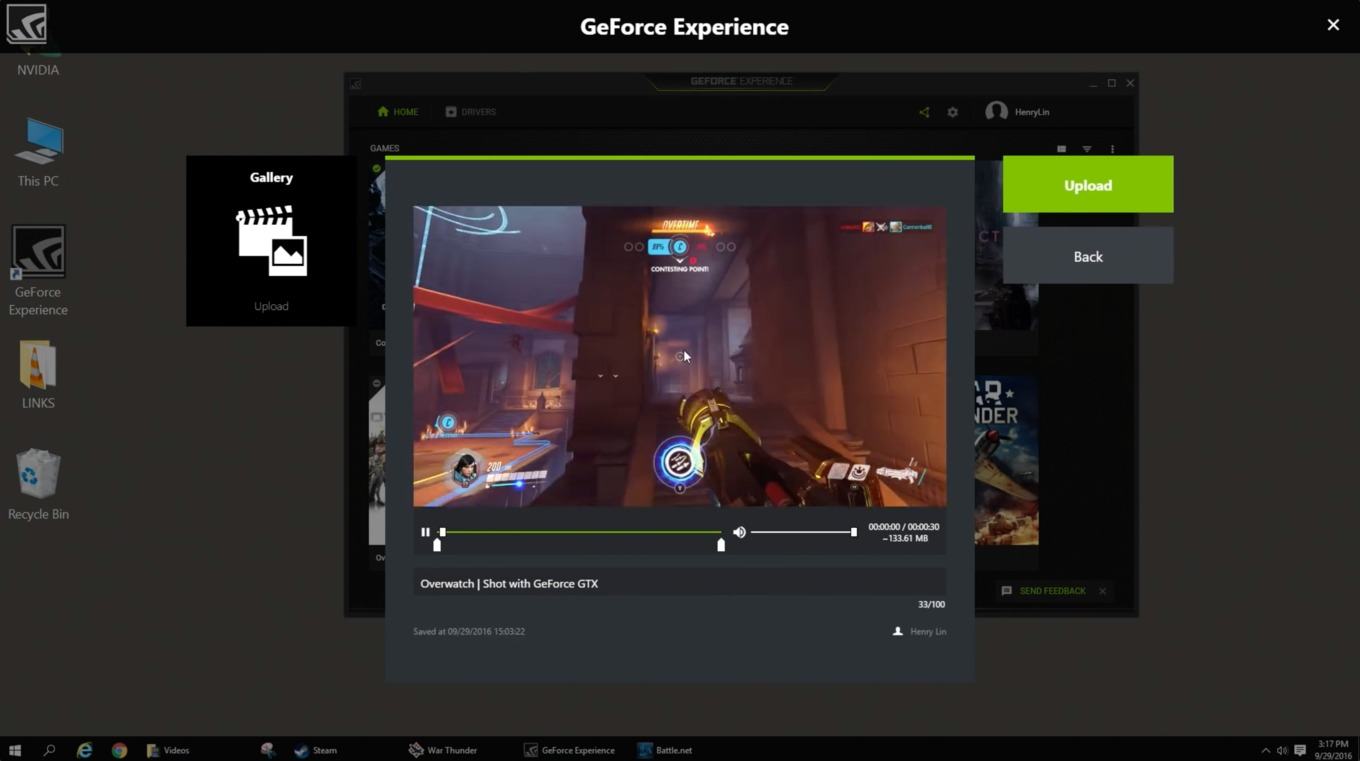Switch to GeForce Experience taskbar item
Image resolution: width=1360 pixels, height=761 pixels.
[570, 750]
